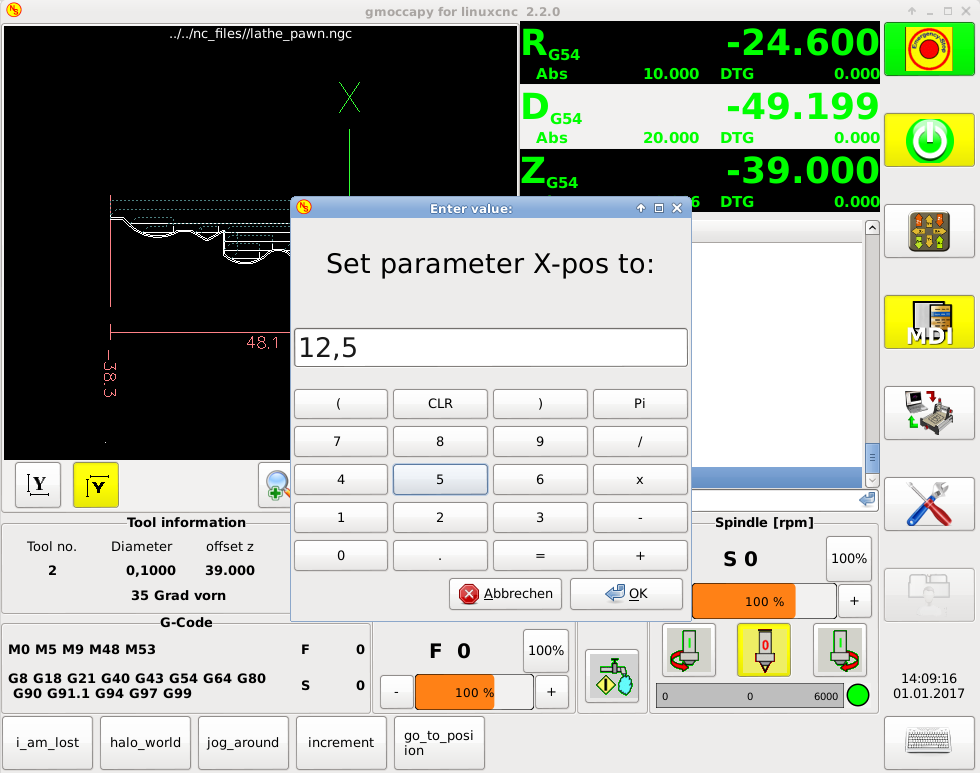Run the halo_world macro
This screenshot has height=773, width=980.
(x=146, y=743)
